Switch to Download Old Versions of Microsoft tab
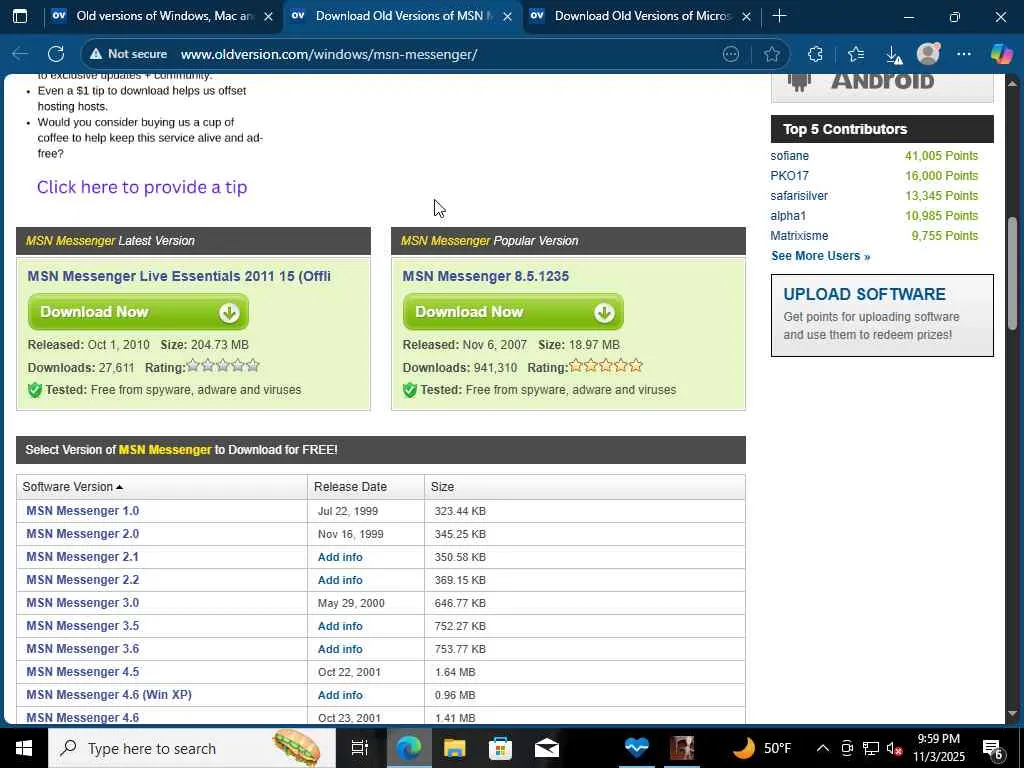 tap(641, 16)
